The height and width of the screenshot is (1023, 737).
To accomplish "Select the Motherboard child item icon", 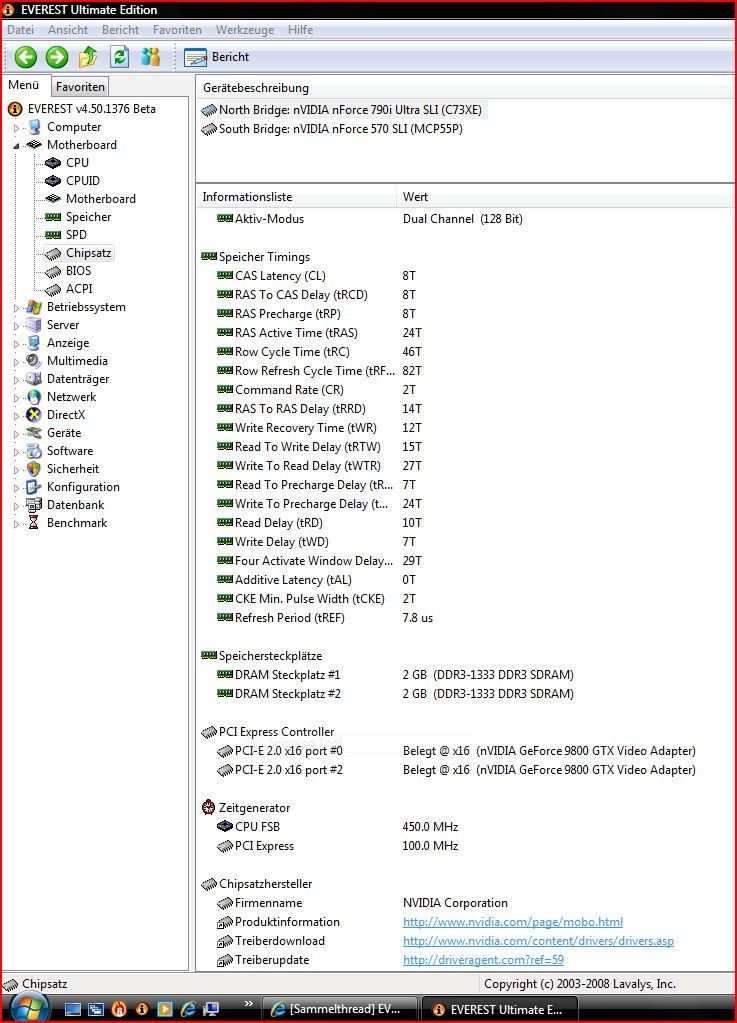I will (x=53, y=198).
